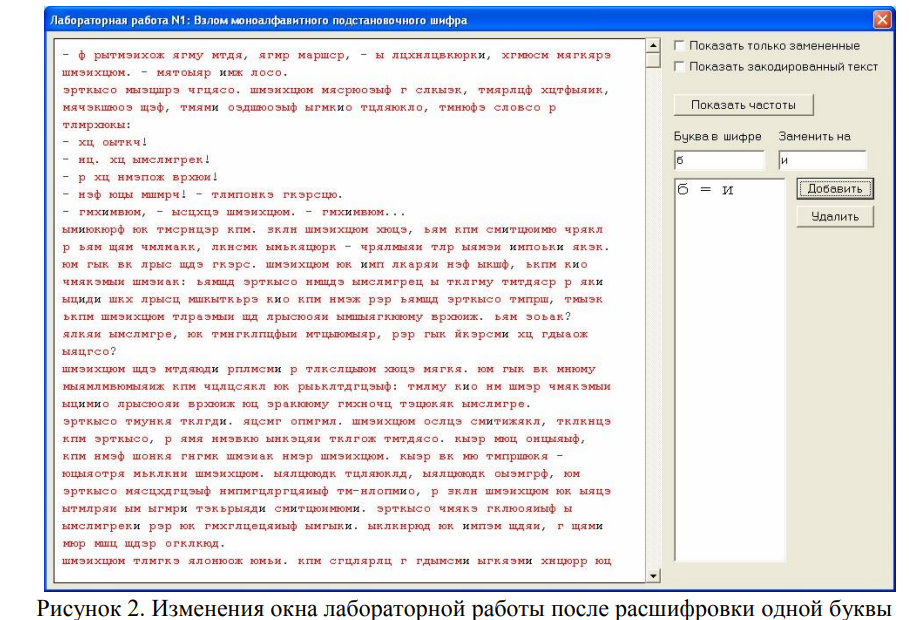Select the 'б = и' substitution entry
The width and height of the screenshot is (909, 620).
pyautogui.click(x=706, y=190)
